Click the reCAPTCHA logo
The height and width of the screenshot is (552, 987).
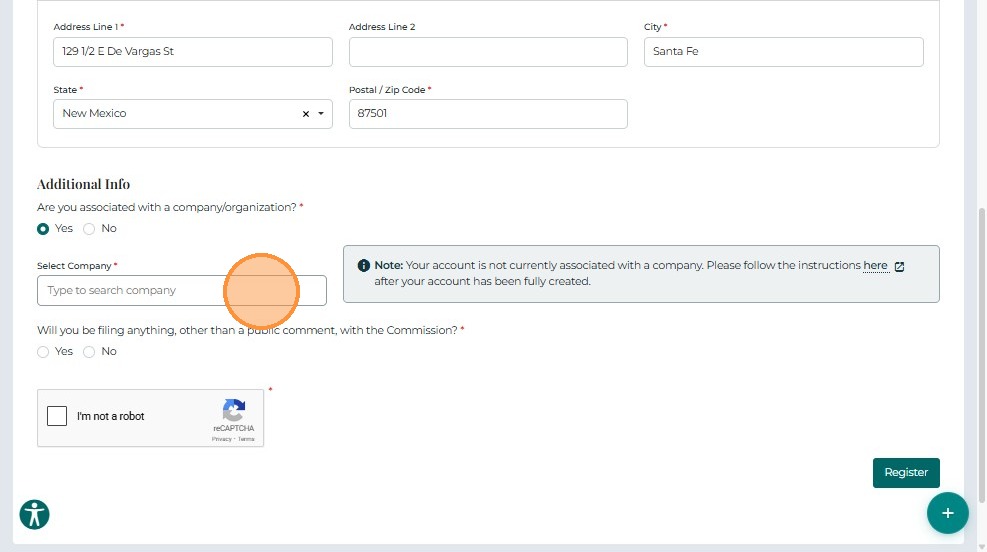[x=234, y=410]
